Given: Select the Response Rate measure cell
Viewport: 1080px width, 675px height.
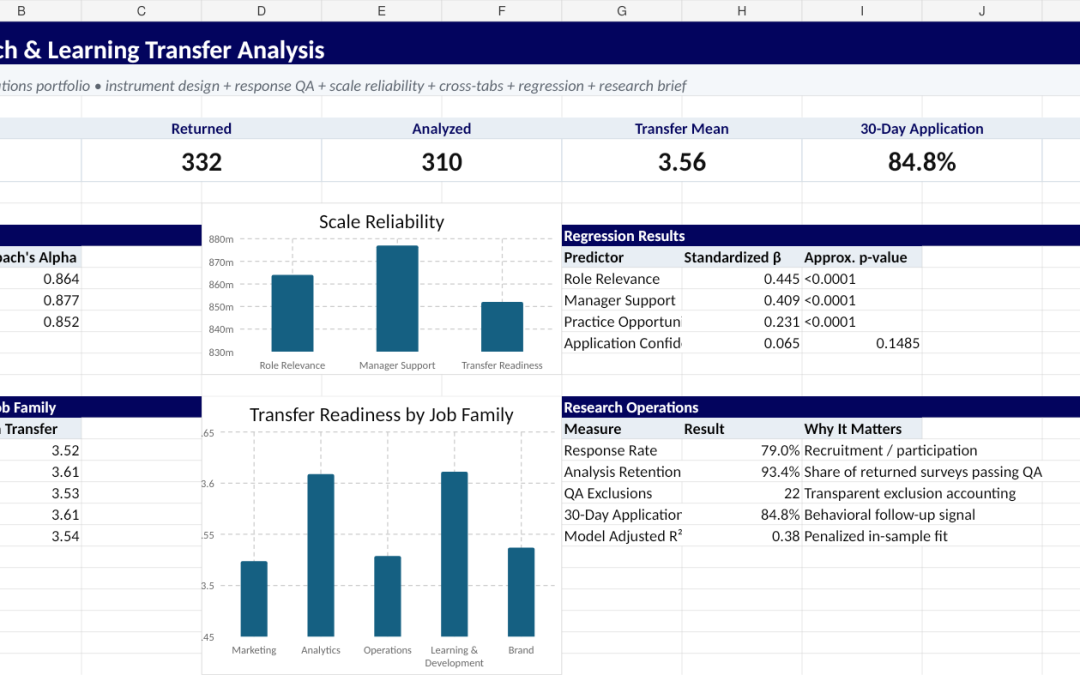Looking at the screenshot, I should [621, 450].
